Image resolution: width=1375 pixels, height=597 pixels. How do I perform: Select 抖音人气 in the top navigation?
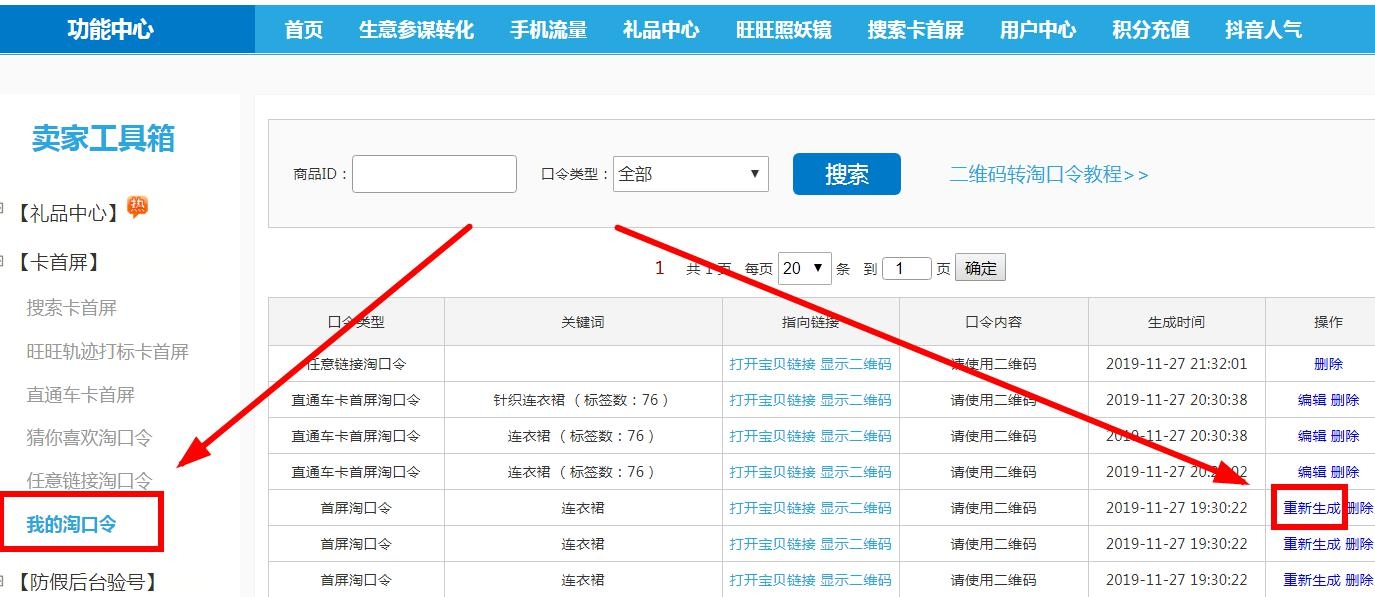(1263, 29)
